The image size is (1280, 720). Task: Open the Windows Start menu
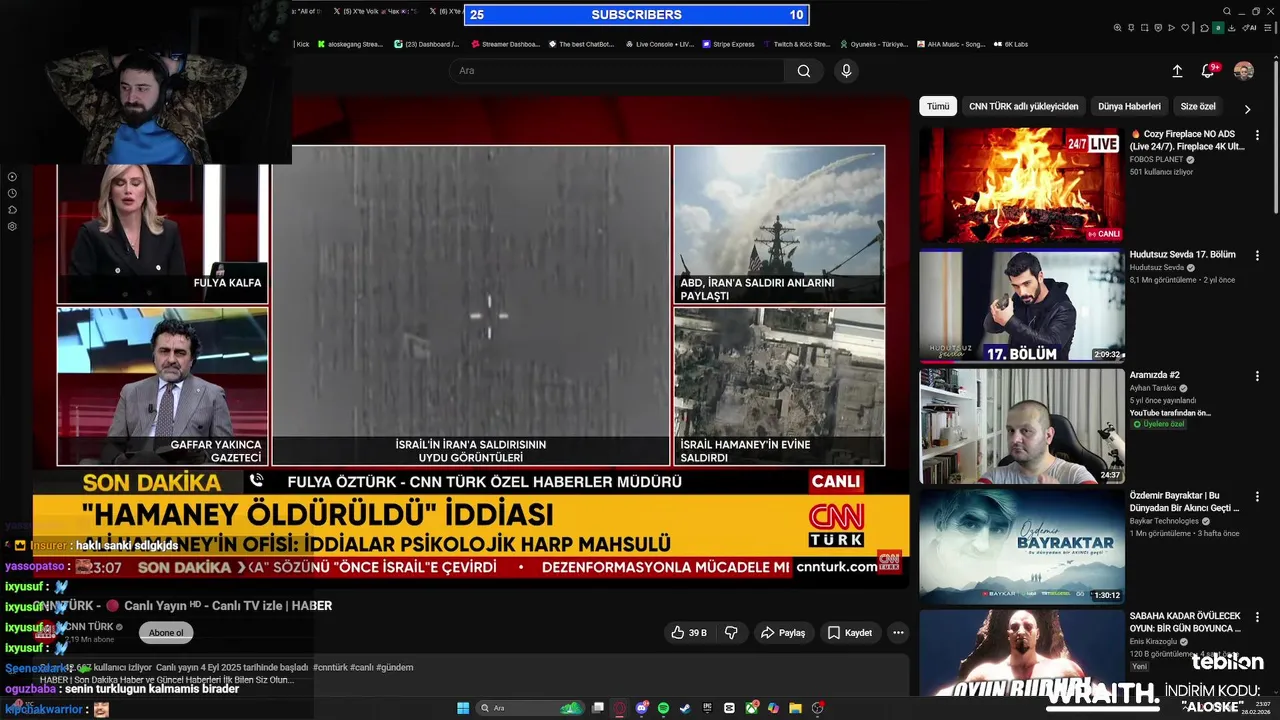(x=463, y=708)
